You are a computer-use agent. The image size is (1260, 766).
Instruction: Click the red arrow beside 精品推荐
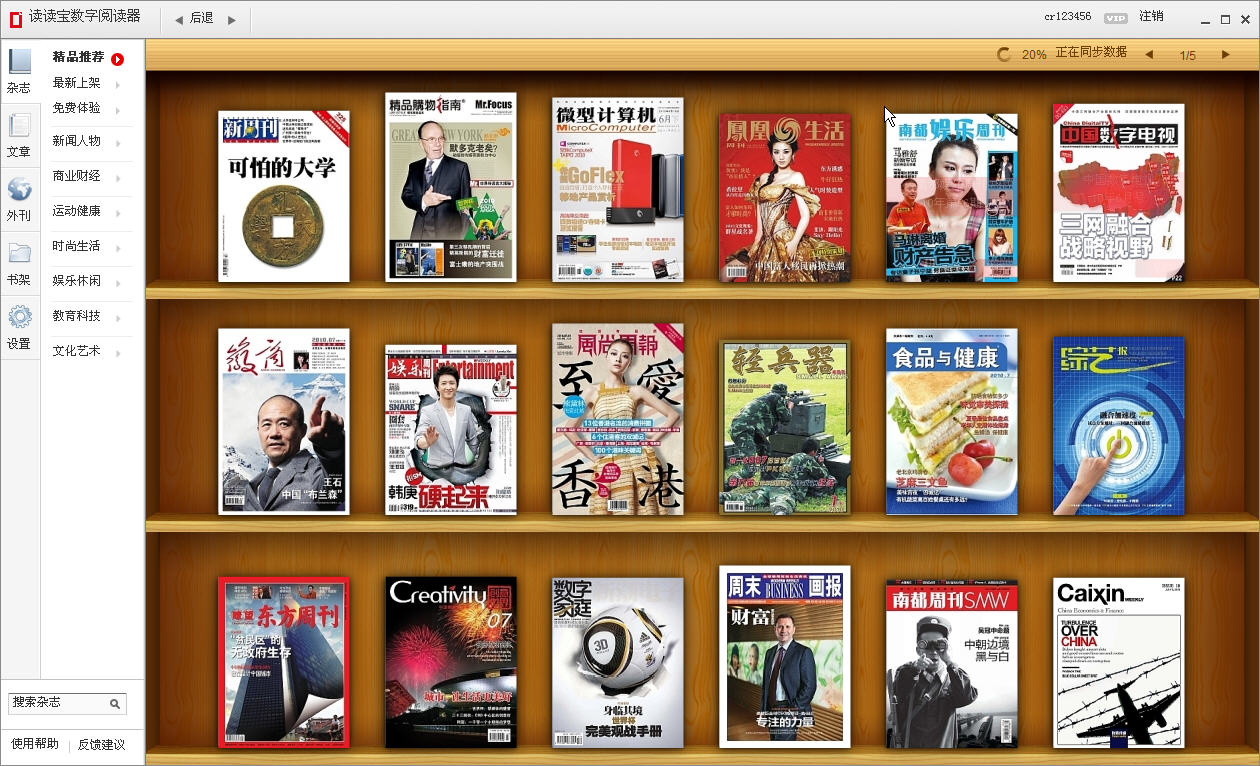pyautogui.click(x=118, y=60)
